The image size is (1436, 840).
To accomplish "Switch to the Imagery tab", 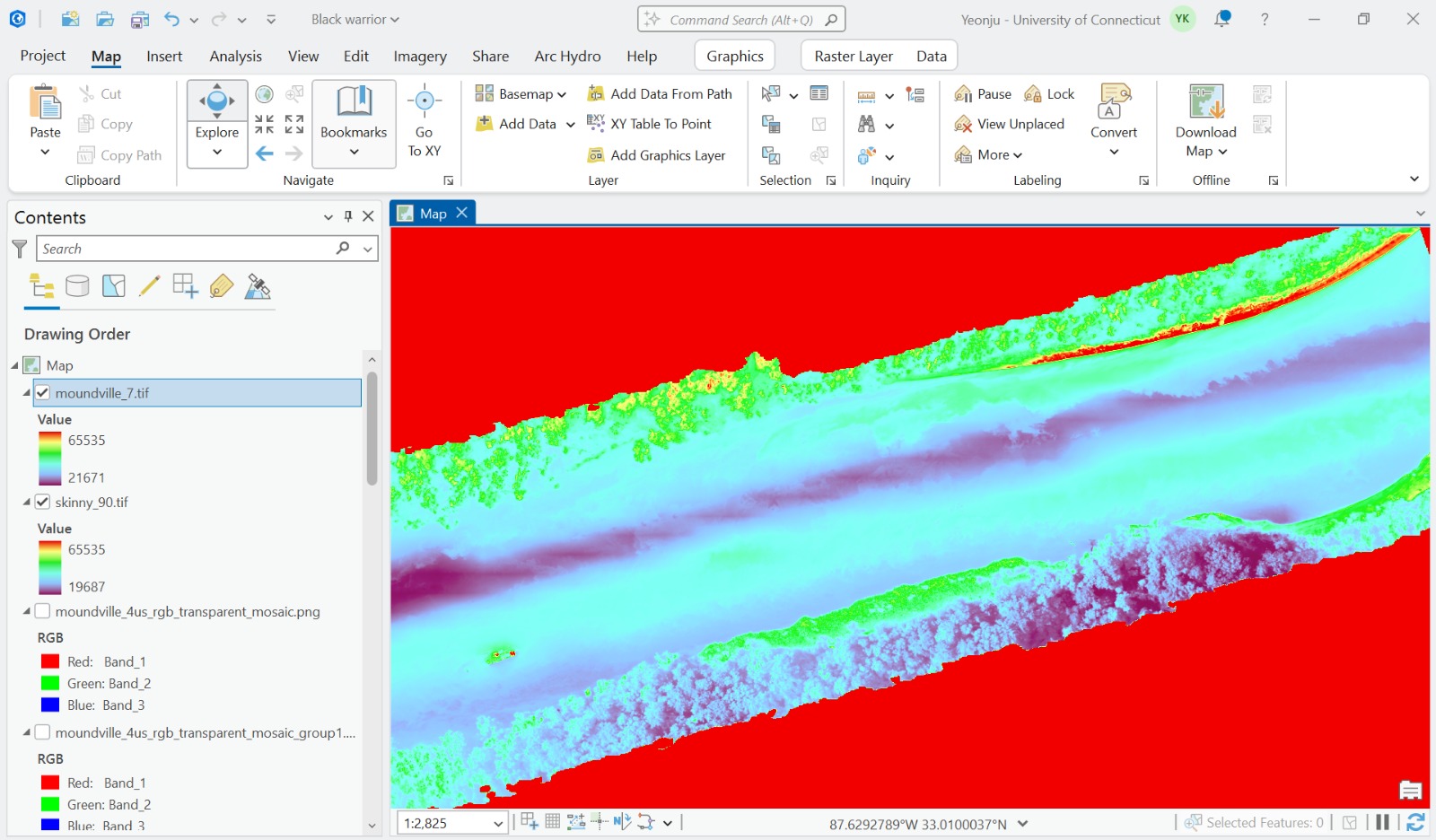I will pos(420,56).
